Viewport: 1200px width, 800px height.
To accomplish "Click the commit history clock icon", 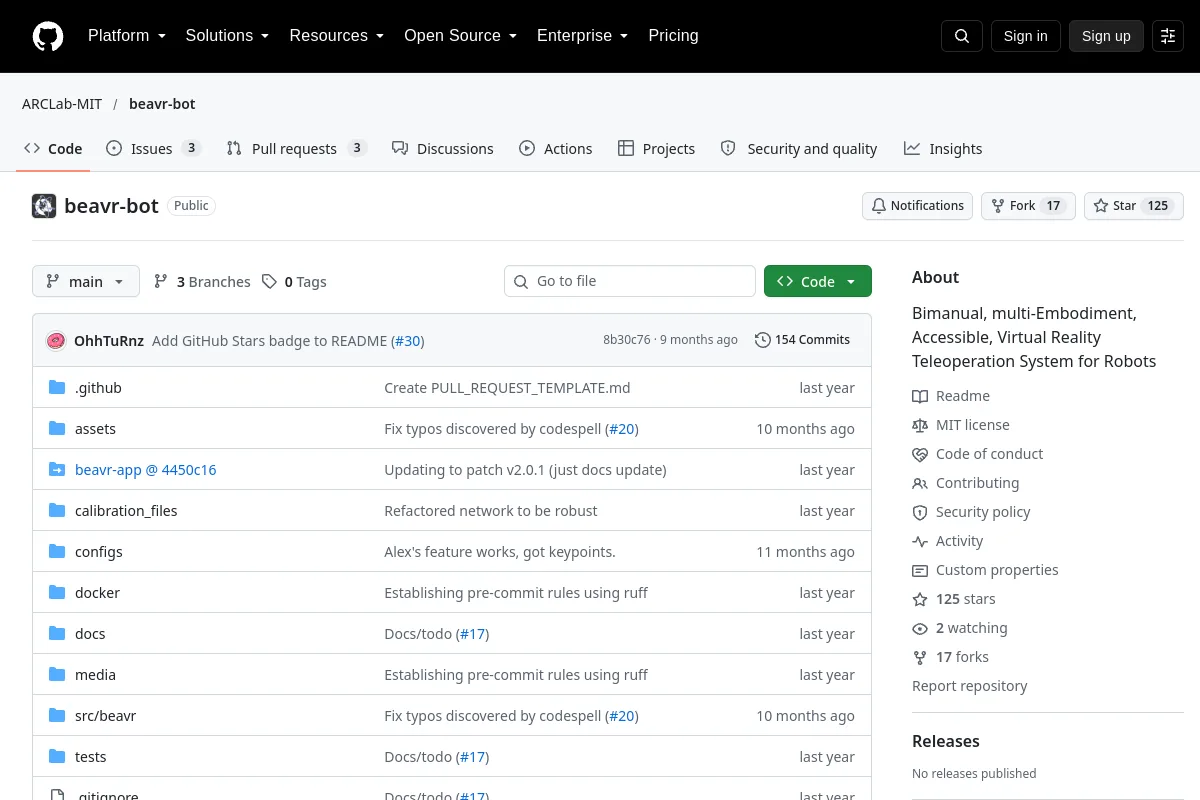I will tap(763, 340).
